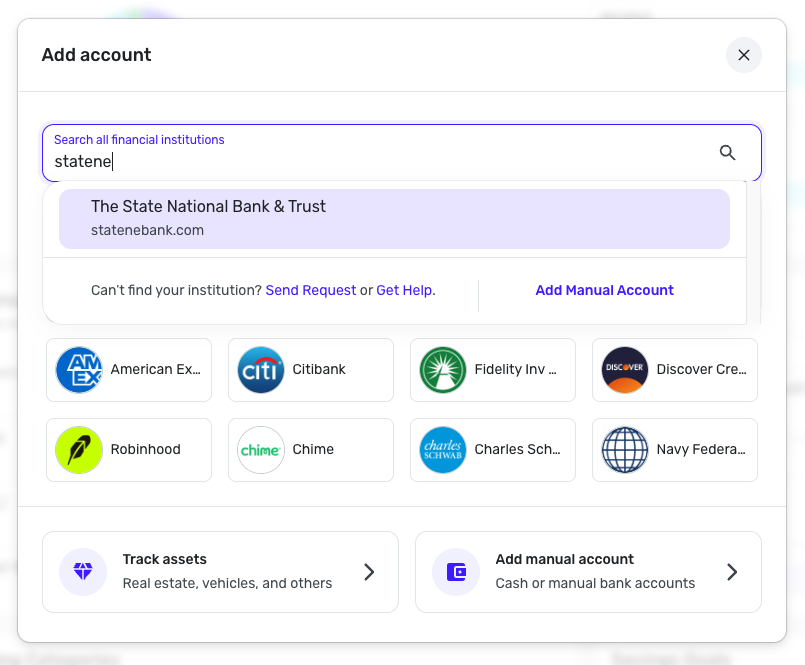The width and height of the screenshot is (805, 665).
Task: Select the Citibank institution tile label
Action: (x=319, y=370)
